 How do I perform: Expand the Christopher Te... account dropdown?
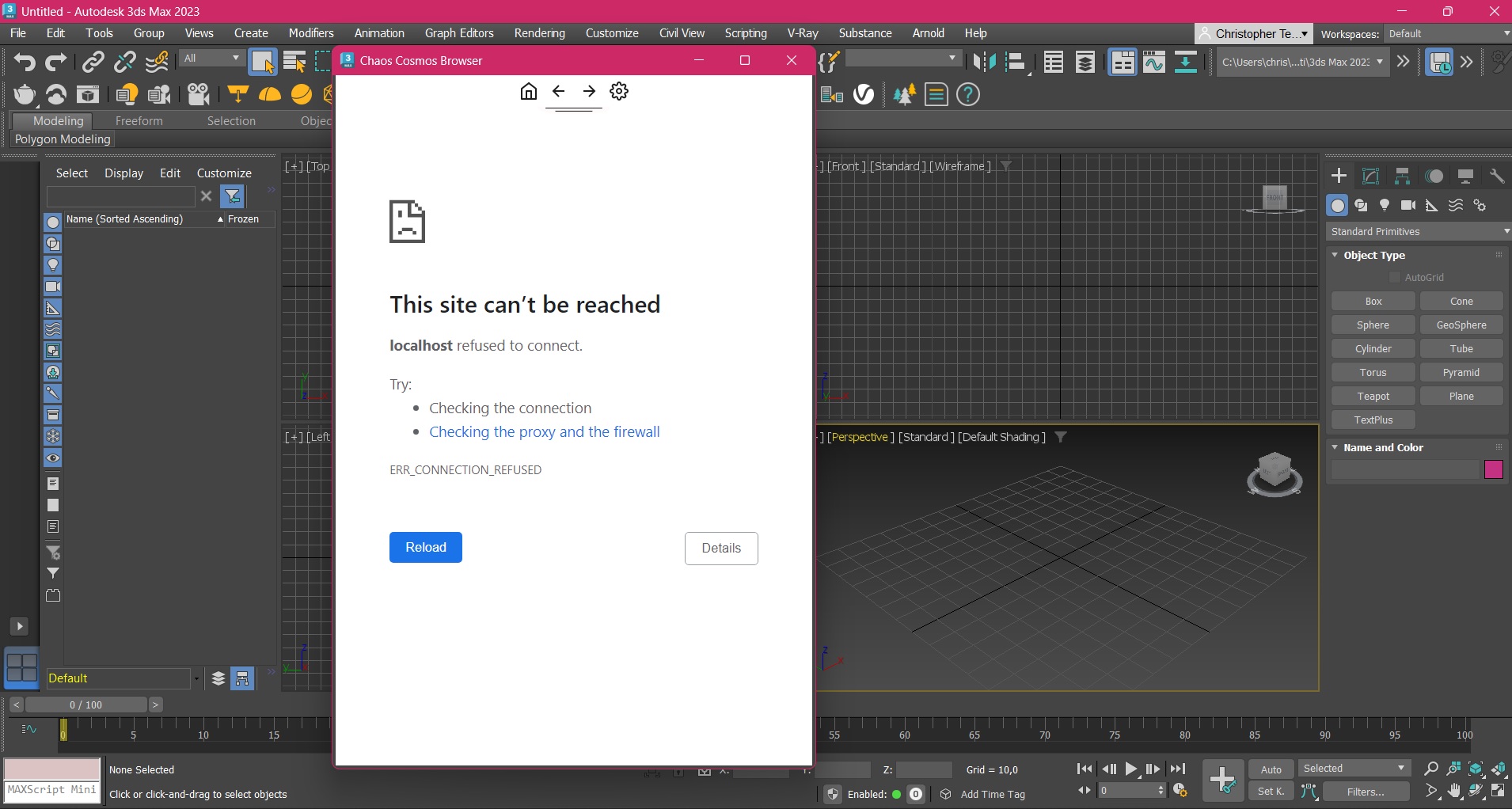click(x=1254, y=34)
